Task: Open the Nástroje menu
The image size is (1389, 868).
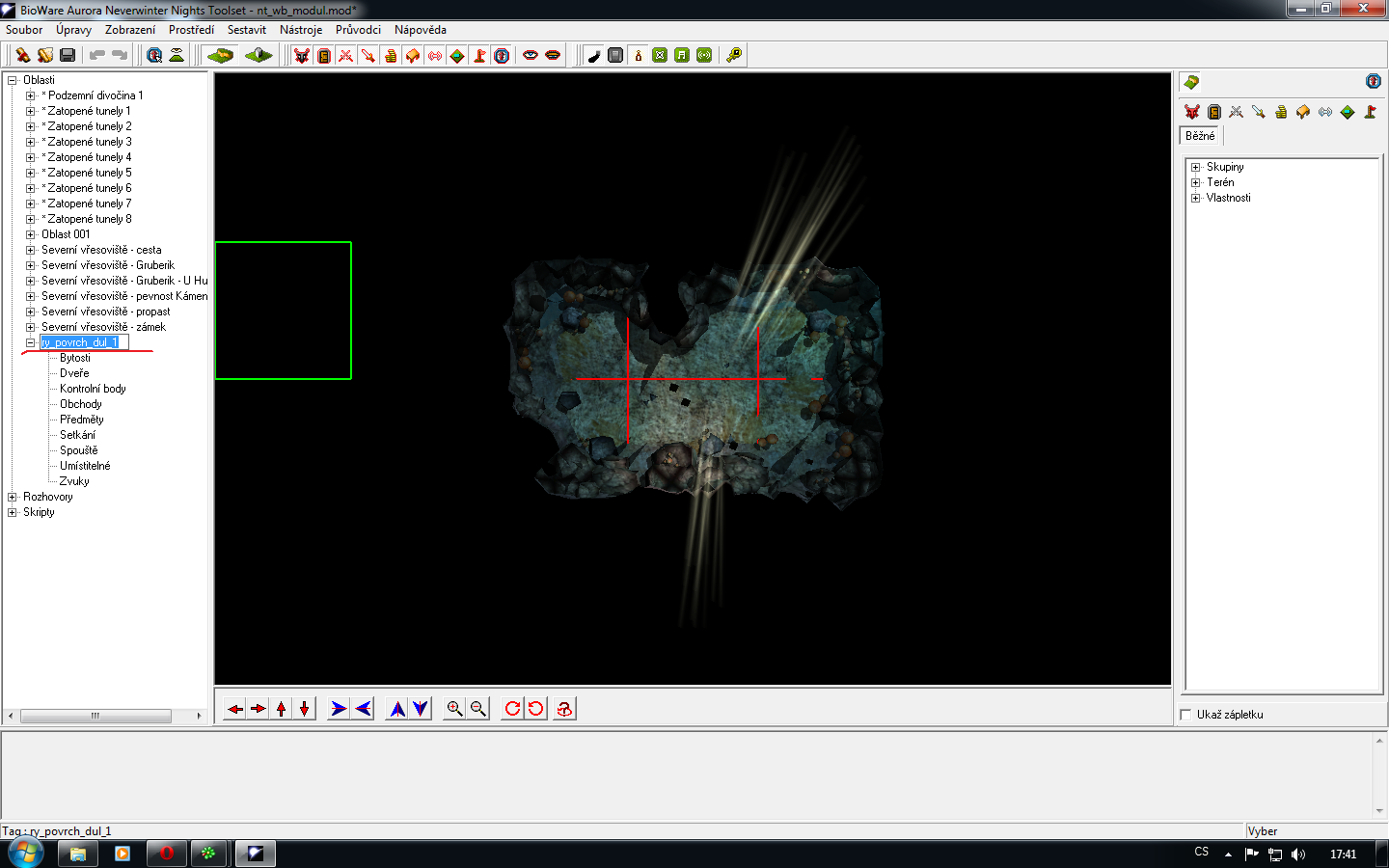Action: click(x=301, y=30)
